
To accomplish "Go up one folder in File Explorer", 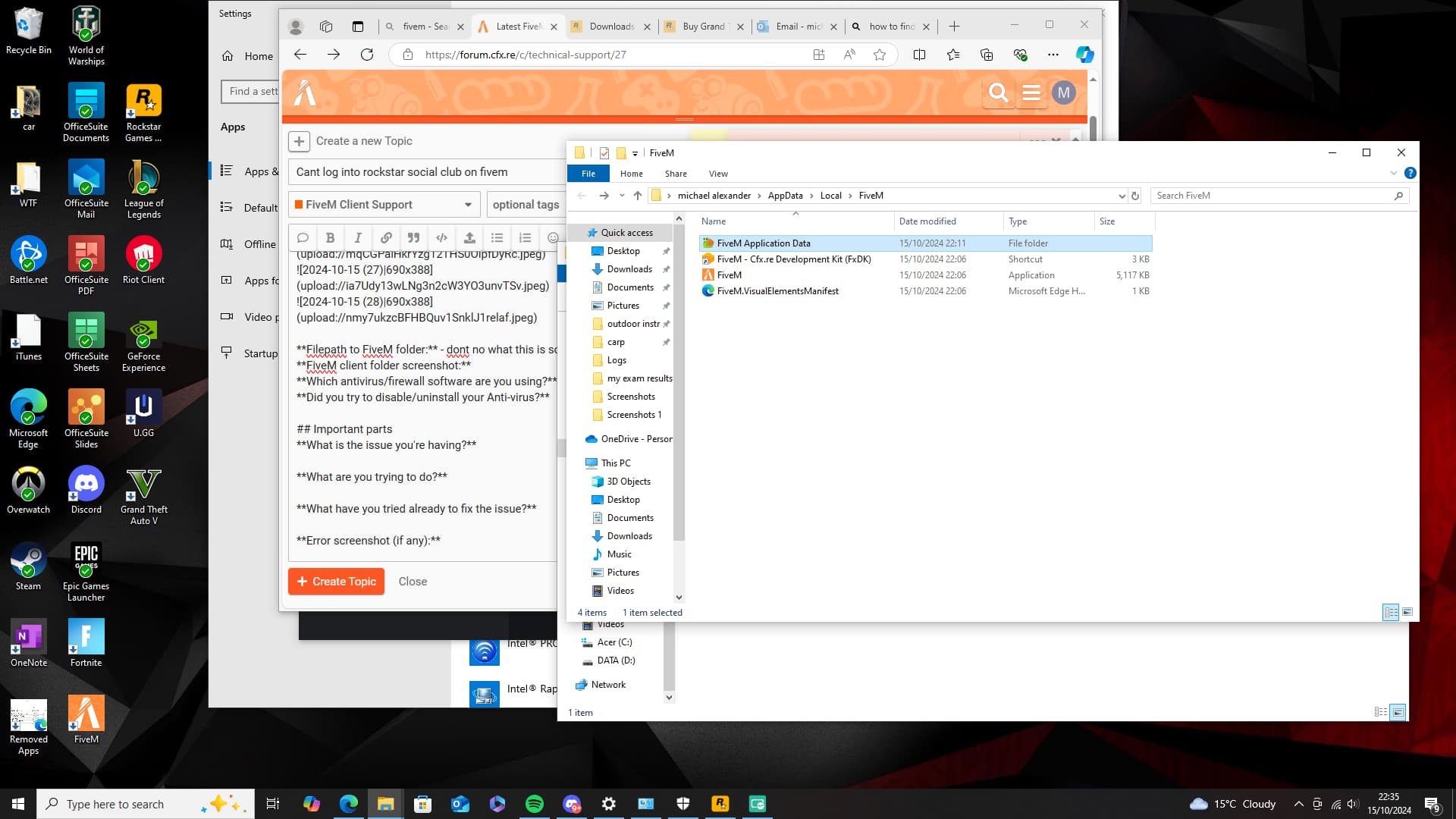I will click(x=638, y=196).
